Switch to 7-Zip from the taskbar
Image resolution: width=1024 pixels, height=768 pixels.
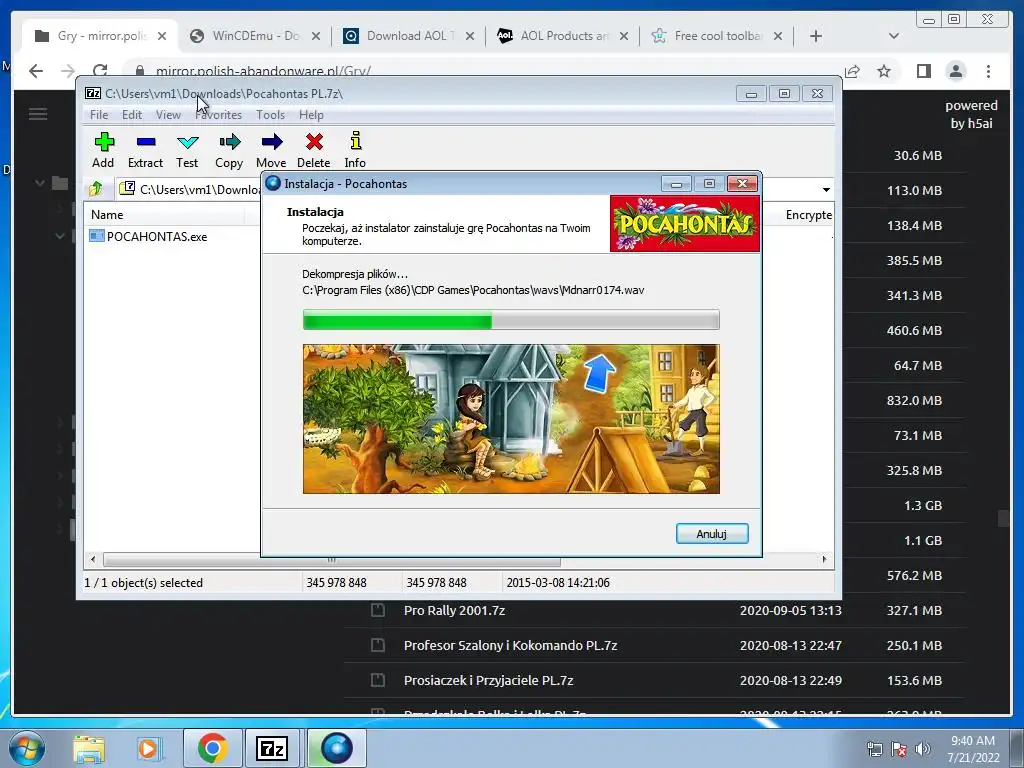coord(273,748)
